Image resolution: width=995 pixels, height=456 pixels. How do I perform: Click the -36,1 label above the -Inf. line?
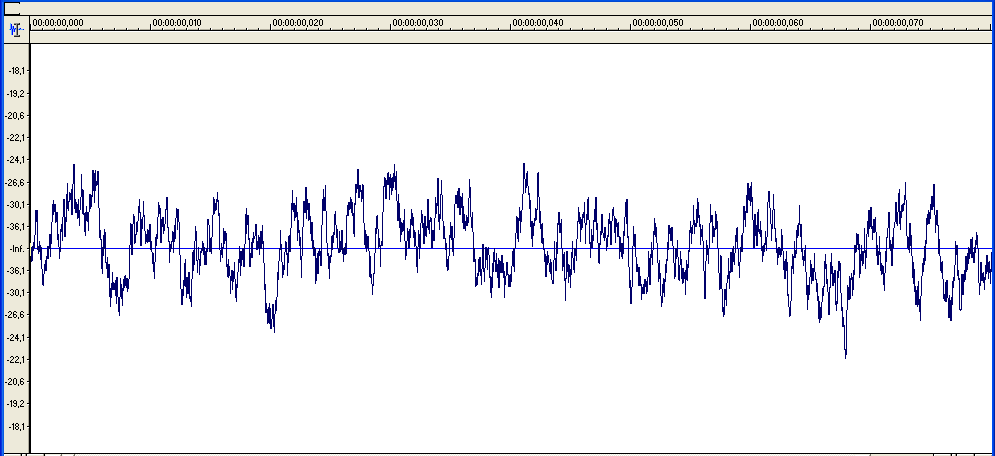17,226
